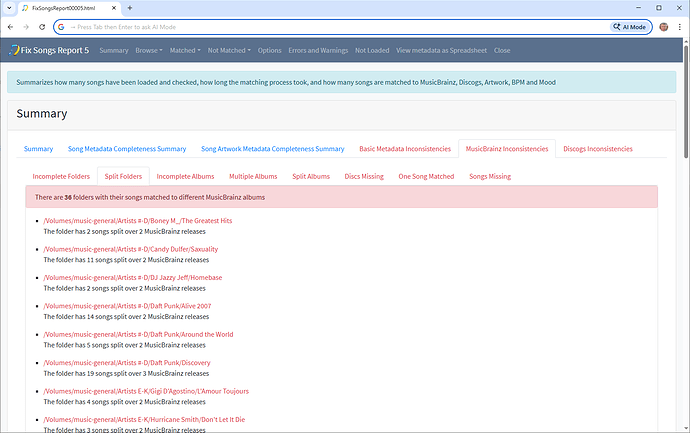This screenshot has width=690, height=433.
Task: Open the browser profile avatar
Action: (664, 27)
